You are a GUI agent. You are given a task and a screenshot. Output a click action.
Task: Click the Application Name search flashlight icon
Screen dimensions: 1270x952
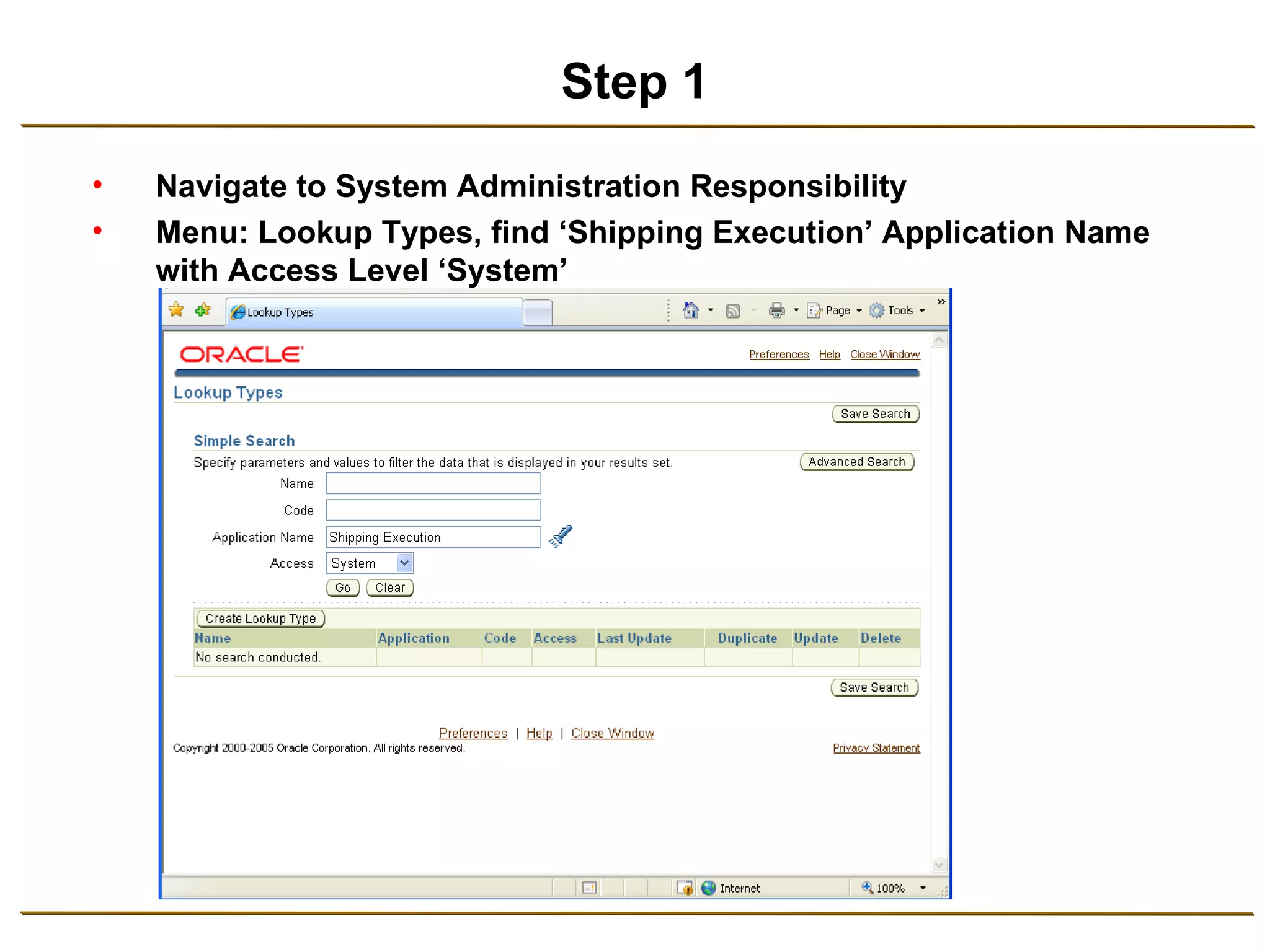(561, 536)
